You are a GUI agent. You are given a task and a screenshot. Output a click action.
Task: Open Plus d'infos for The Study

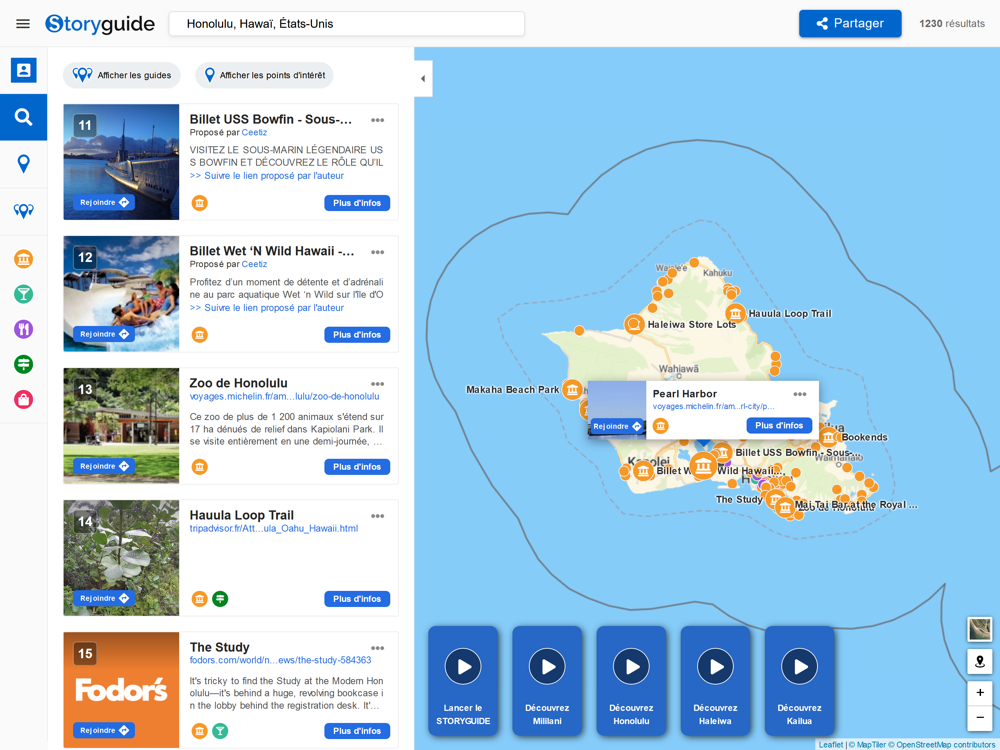click(357, 731)
